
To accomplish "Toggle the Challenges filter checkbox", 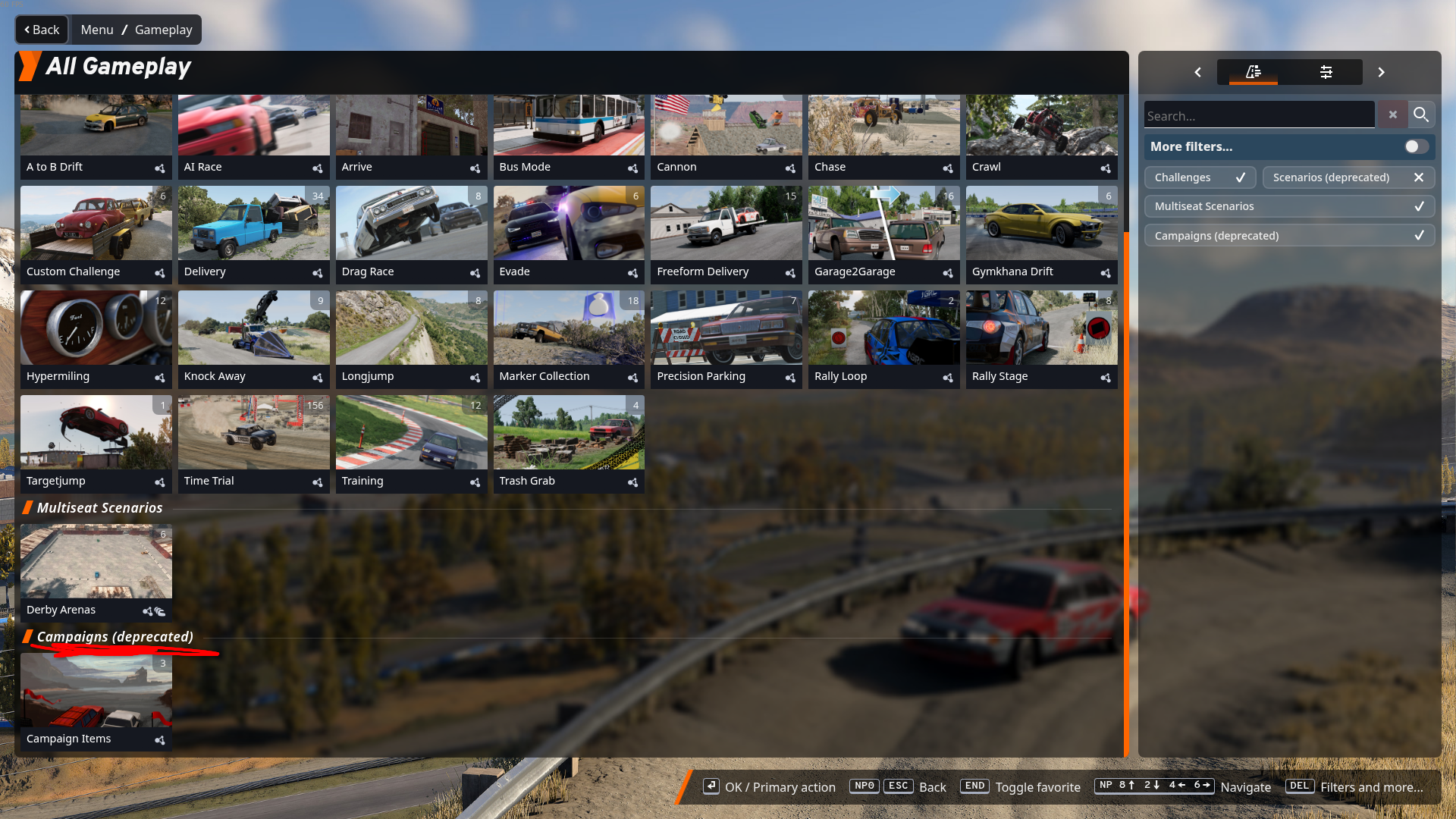I will [1200, 177].
